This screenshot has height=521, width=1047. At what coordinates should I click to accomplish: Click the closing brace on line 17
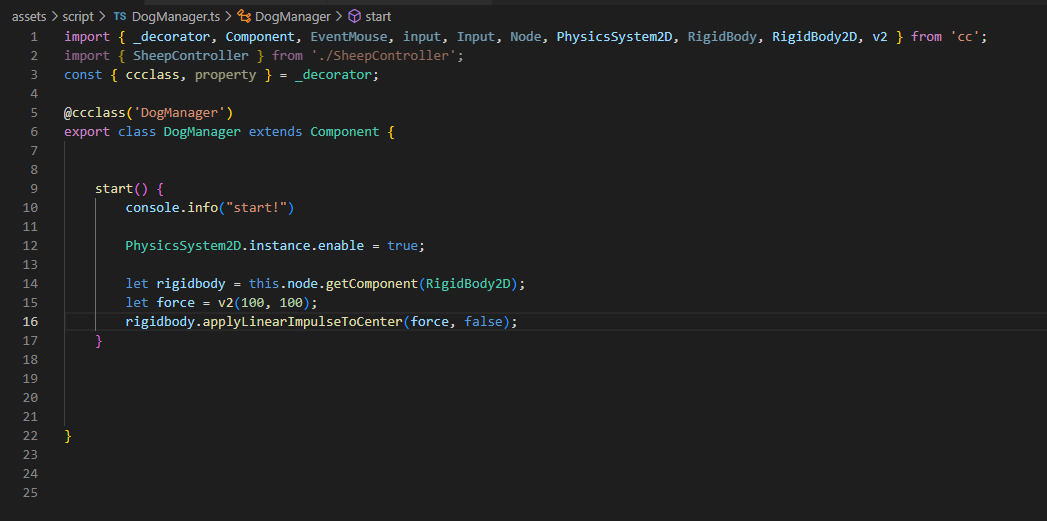point(99,341)
